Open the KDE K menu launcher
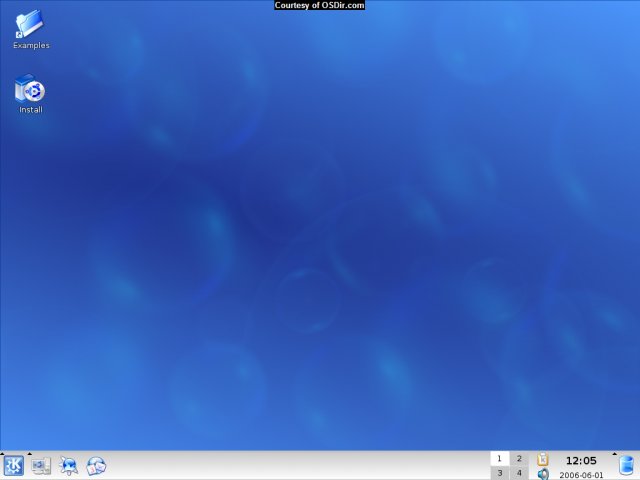Viewport: 640px width, 480px height. [14, 466]
